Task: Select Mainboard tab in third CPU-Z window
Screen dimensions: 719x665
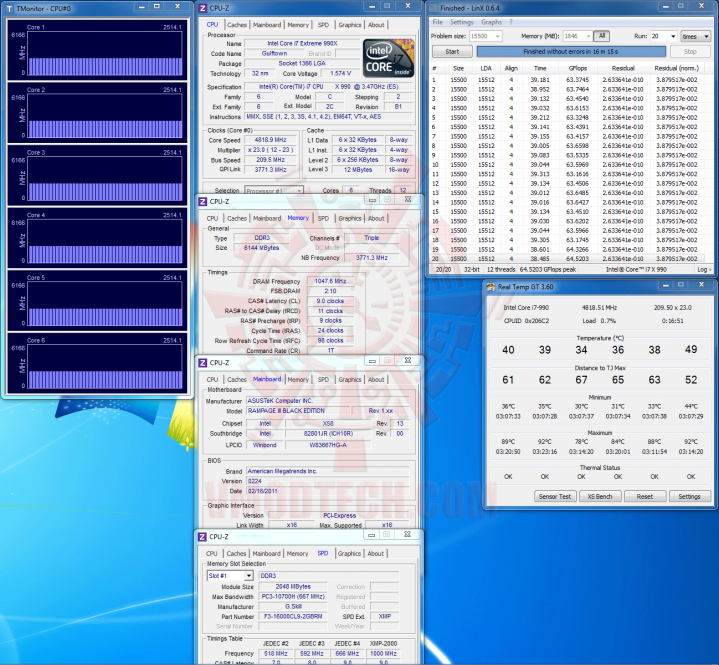Action: point(267,379)
